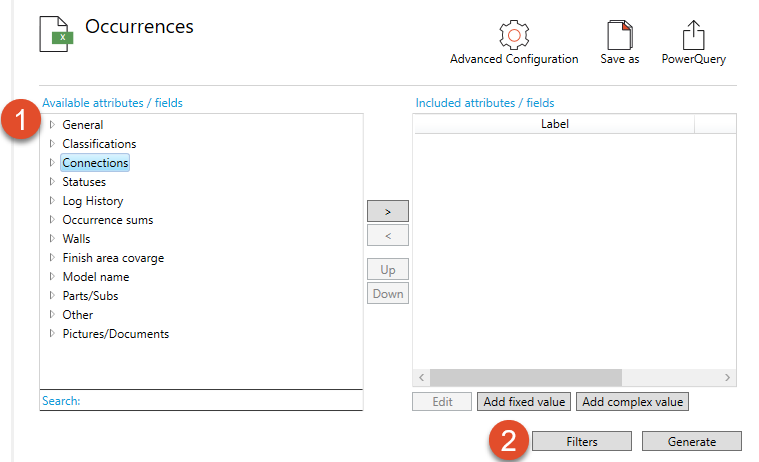Click the PowerQuery export icon

point(693,36)
